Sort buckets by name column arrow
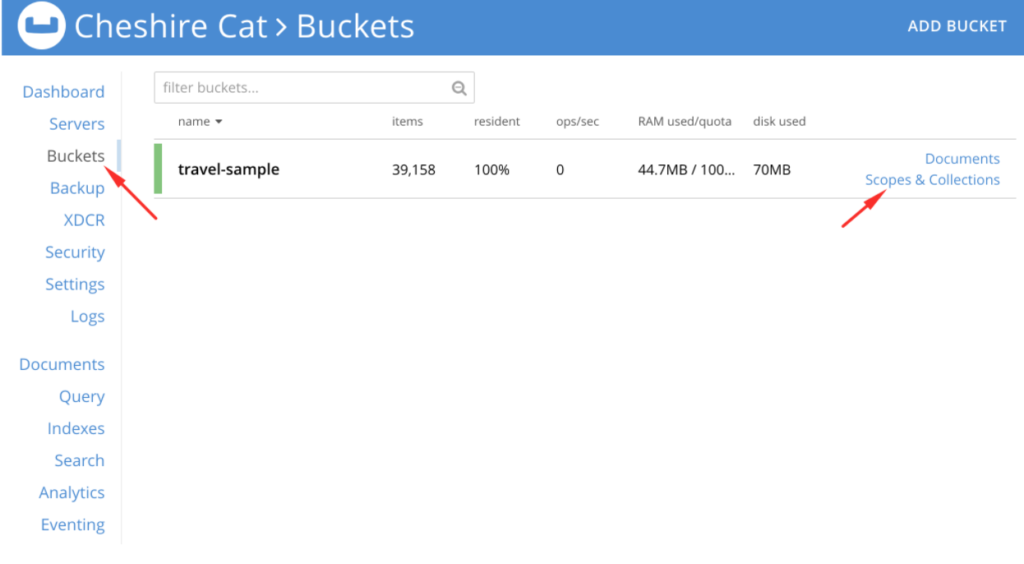Screen dimensions: 1024x564 pyautogui.click(x=218, y=122)
